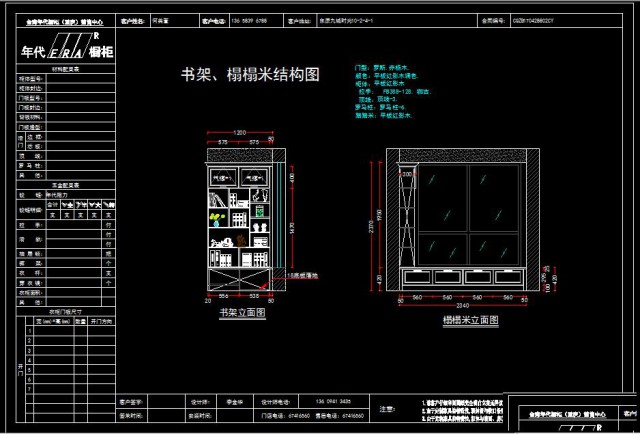Select the 400 dimension beside bookshelf top
The width and height of the screenshot is (640, 434).
[x=292, y=178]
